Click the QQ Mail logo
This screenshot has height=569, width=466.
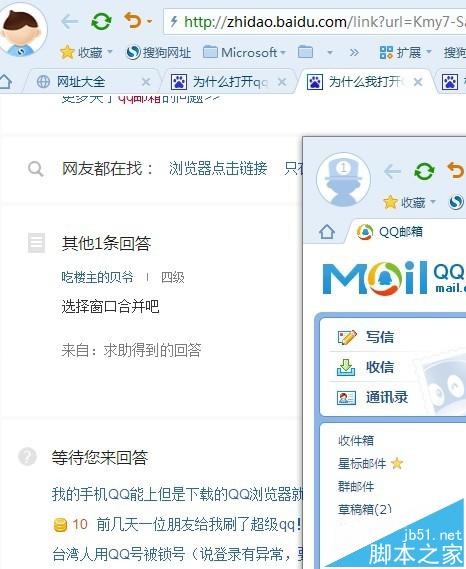(x=394, y=278)
